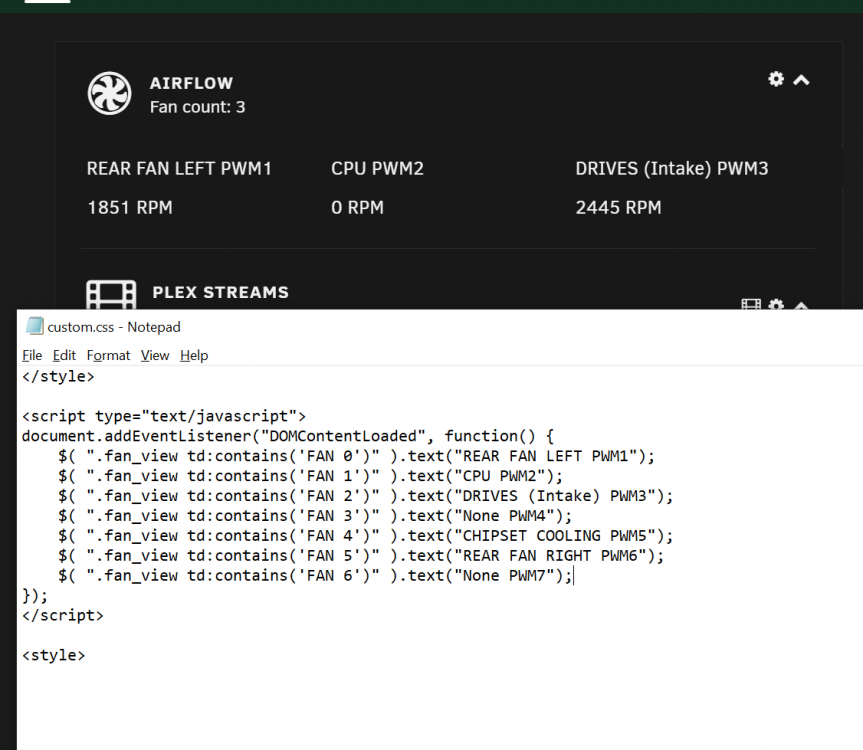Viewport: 863px width, 750px height.
Task: Place cursor on the REAR FAN RIGHT PWM6 line
Action: 361,555
